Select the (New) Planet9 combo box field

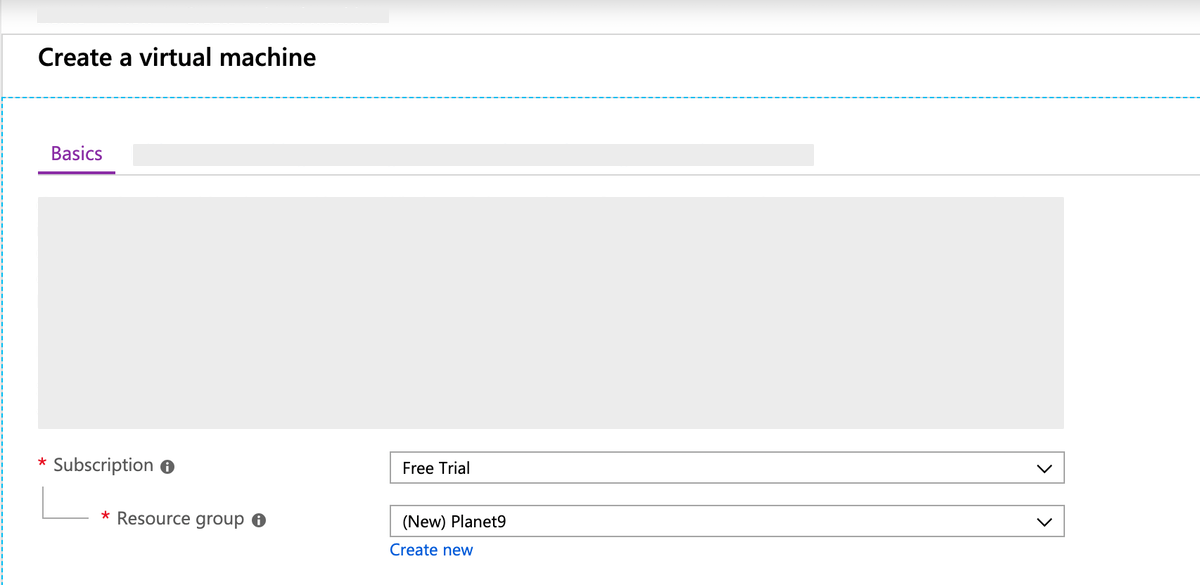coord(700,521)
